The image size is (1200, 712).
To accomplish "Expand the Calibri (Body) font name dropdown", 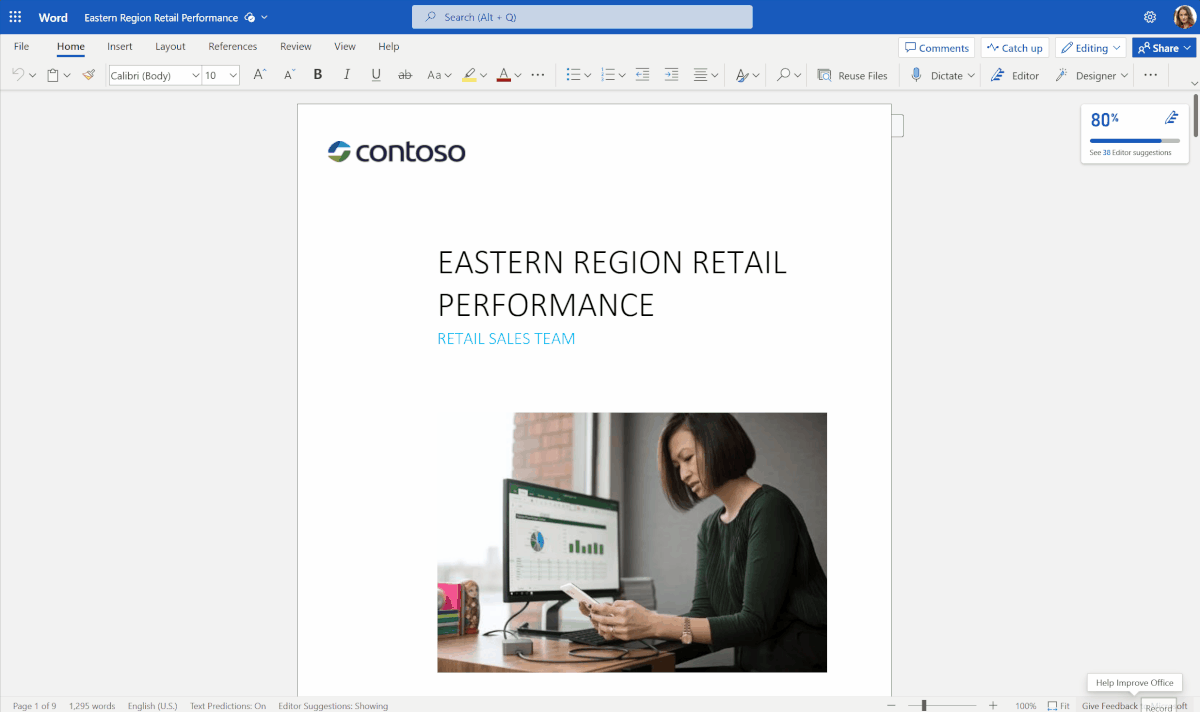I will 195,75.
